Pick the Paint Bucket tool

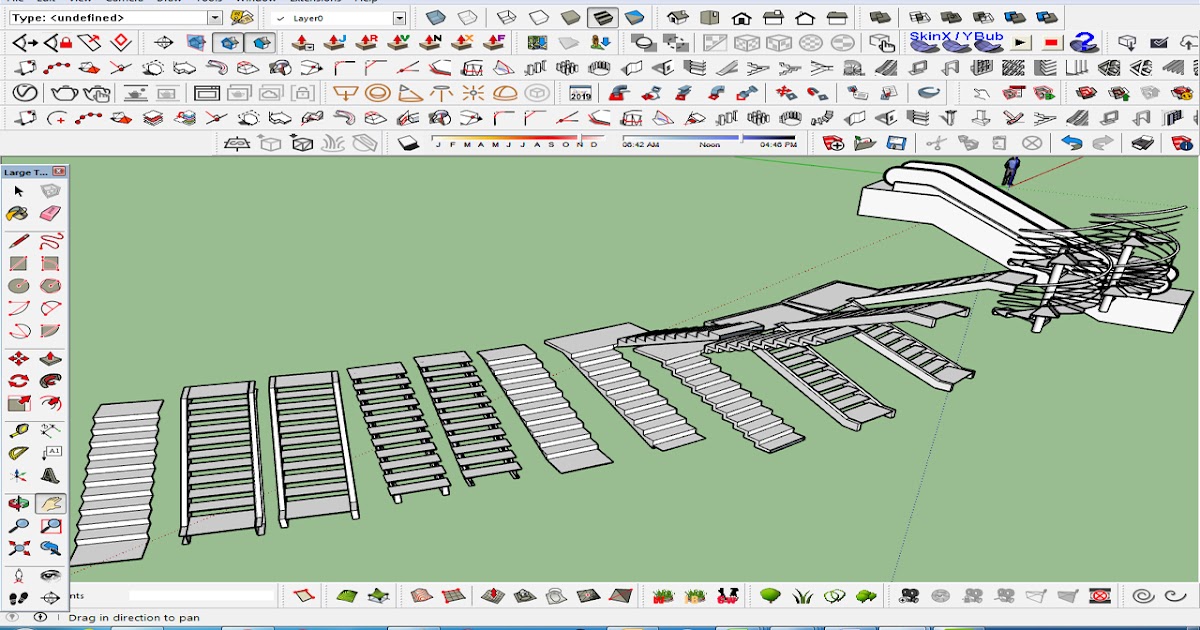[x=18, y=213]
